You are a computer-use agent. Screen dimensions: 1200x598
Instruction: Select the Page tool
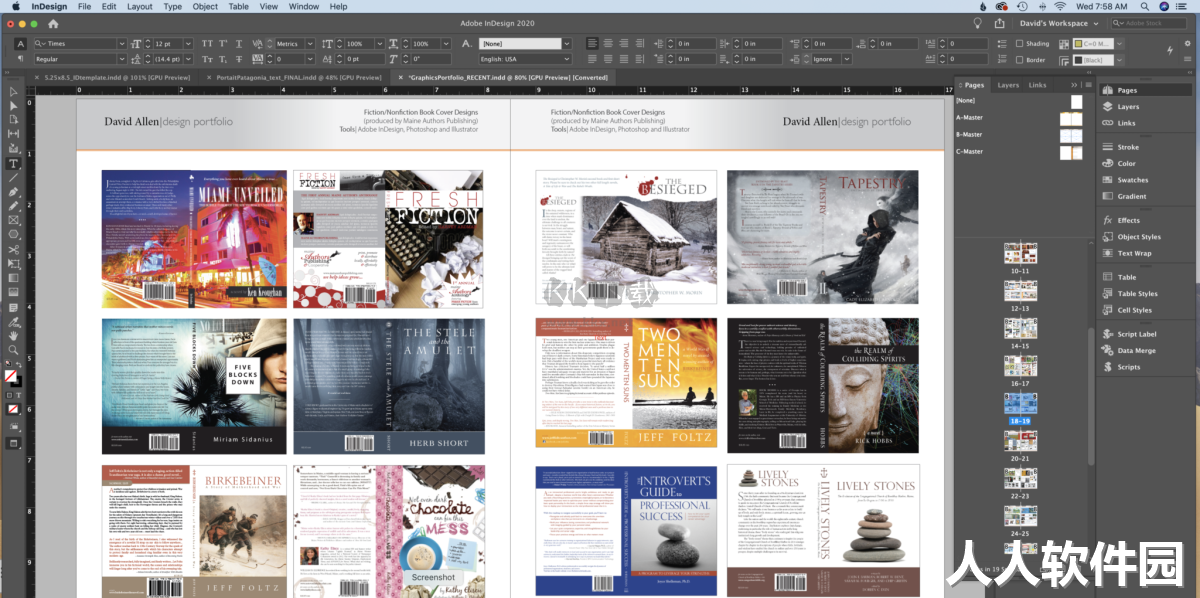[x=13, y=119]
